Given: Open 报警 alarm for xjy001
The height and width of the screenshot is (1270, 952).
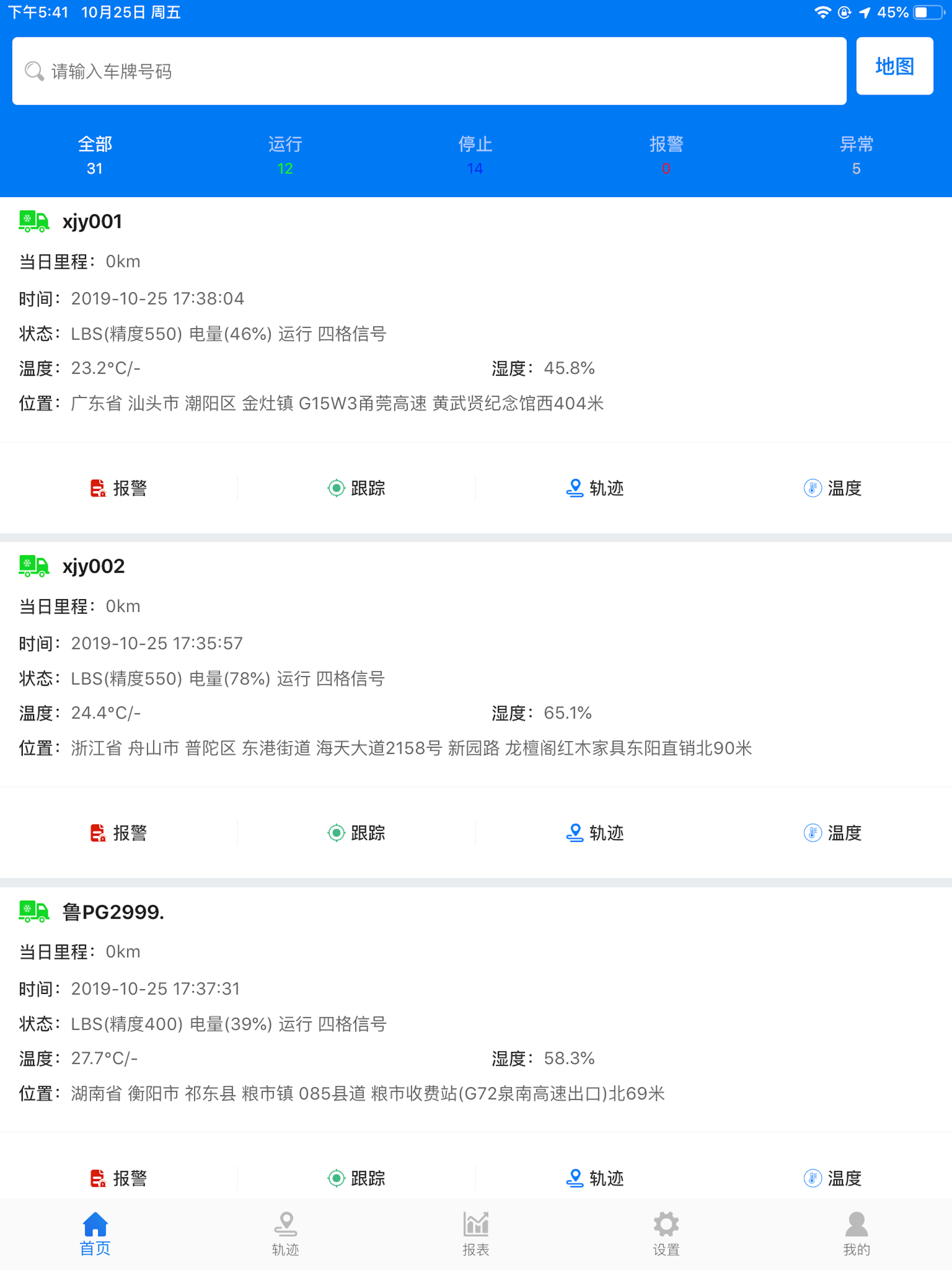Looking at the screenshot, I should coord(118,488).
